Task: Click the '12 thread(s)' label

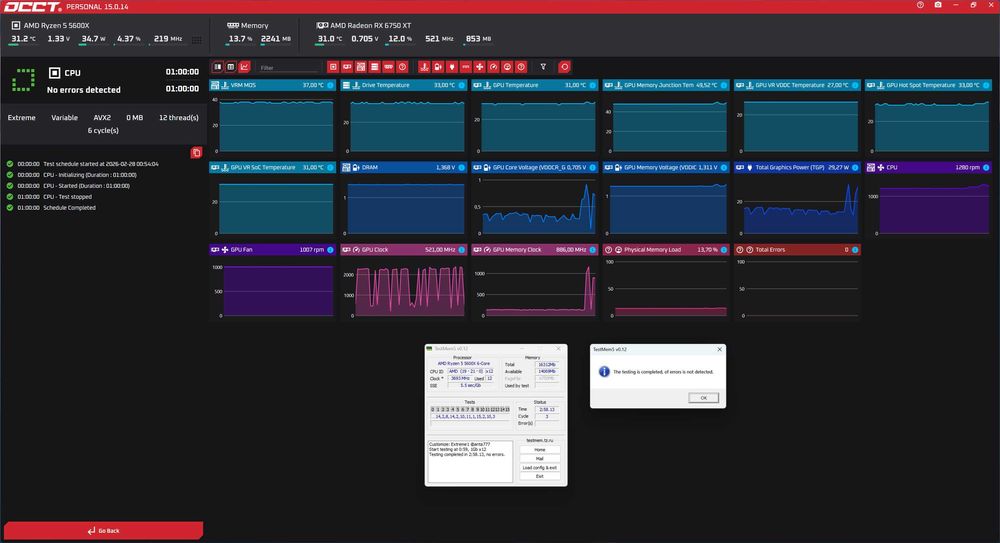Action: [x=179, y=118]
